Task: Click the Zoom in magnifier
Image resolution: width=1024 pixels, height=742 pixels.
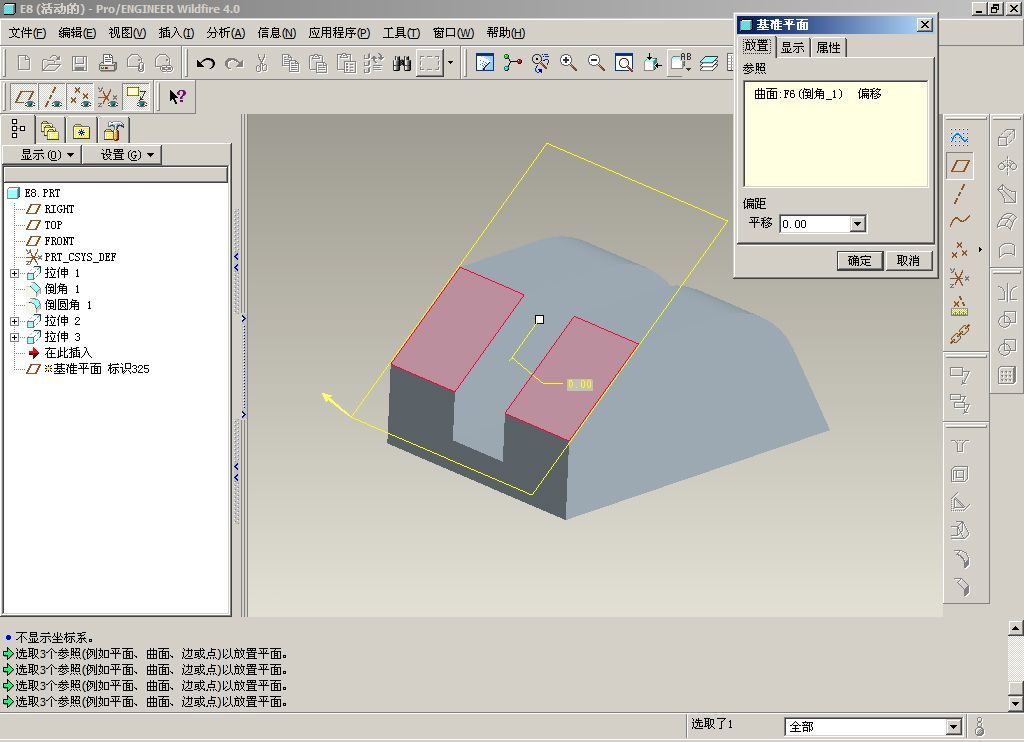Action: point(568,63)
